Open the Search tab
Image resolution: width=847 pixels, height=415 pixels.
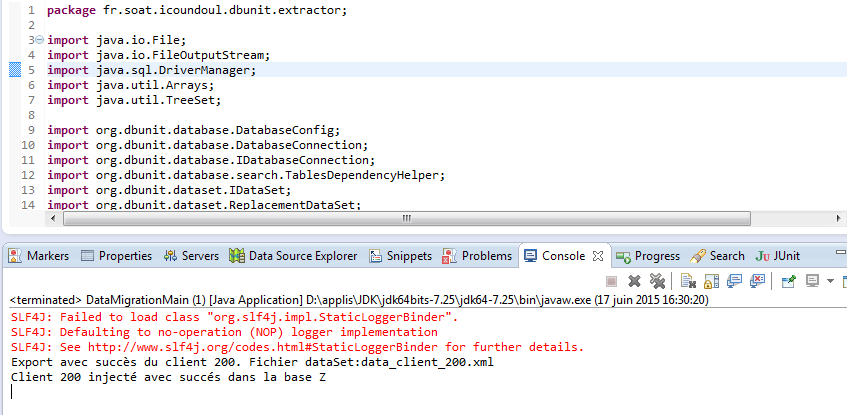(x=718, y=256)
